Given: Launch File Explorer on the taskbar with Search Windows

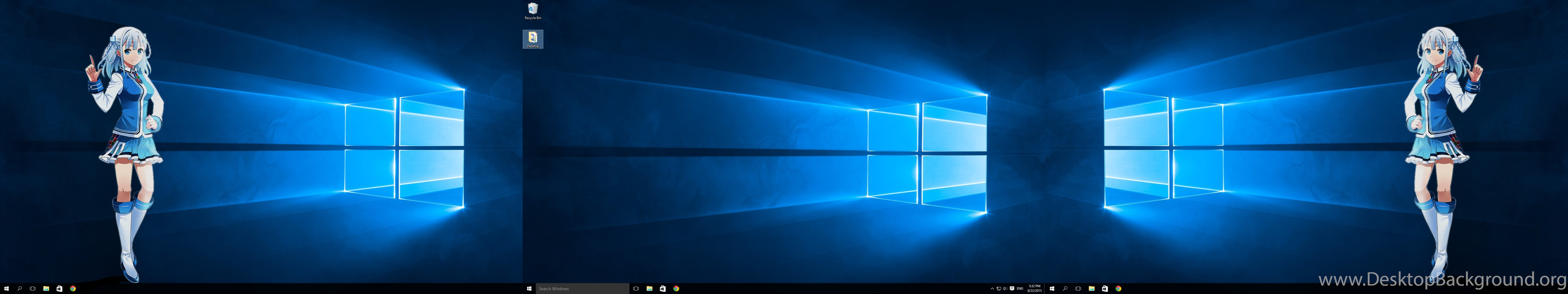Looking at the screenshot, I should 650,289.
